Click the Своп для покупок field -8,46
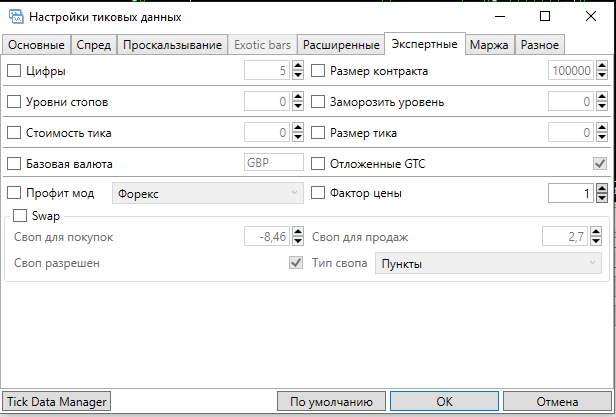The image size is (616, 417). (x=267, y=237)
